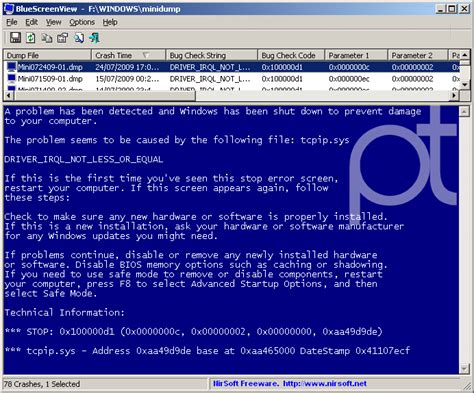The height and width of the screenshot is (393, 474).
Task: Click the dump list horizontal scroll-left arrow
Action: point(9,95)
